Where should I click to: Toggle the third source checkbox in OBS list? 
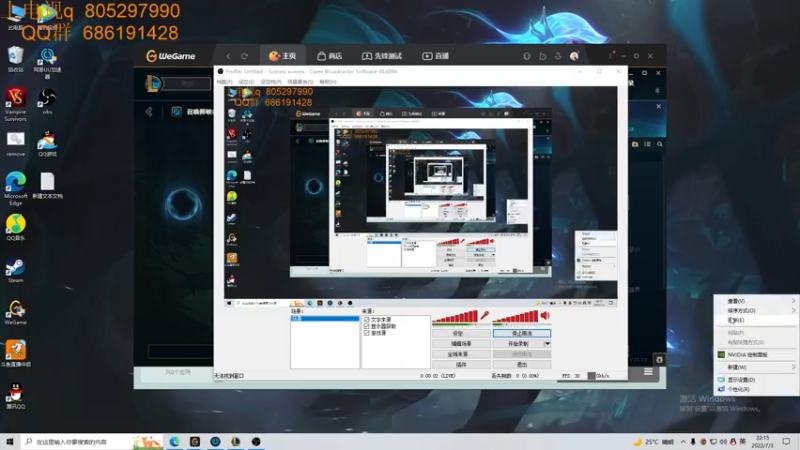(x=367, y=333)
